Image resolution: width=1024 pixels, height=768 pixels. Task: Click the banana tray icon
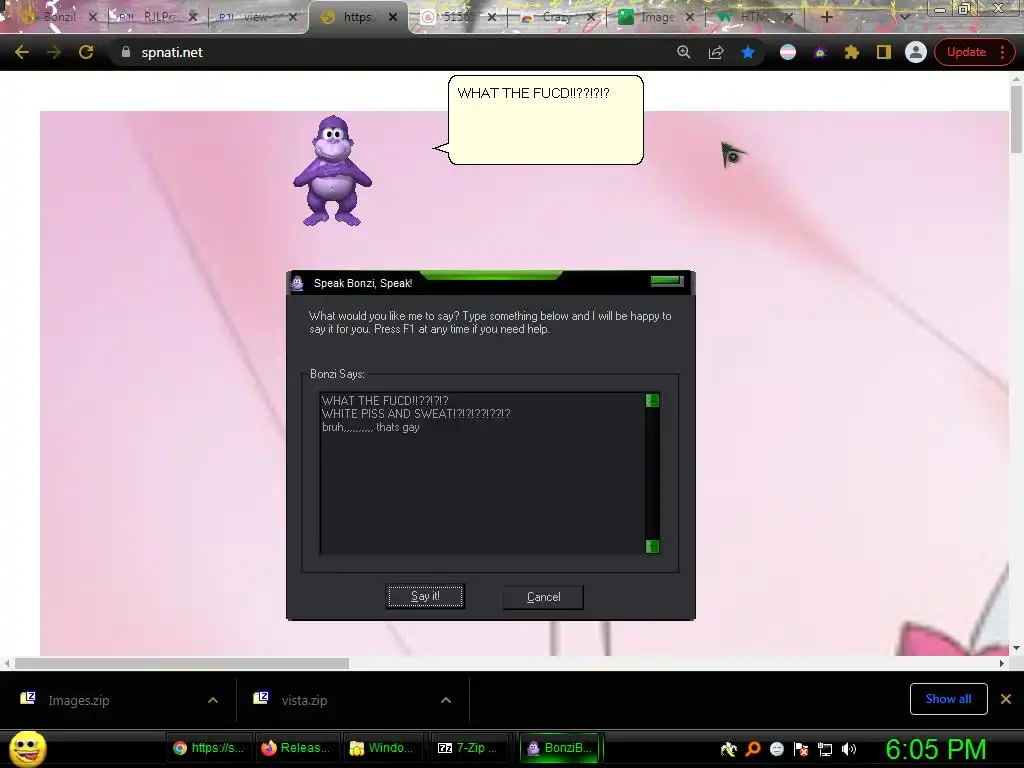tap(729, 749)
